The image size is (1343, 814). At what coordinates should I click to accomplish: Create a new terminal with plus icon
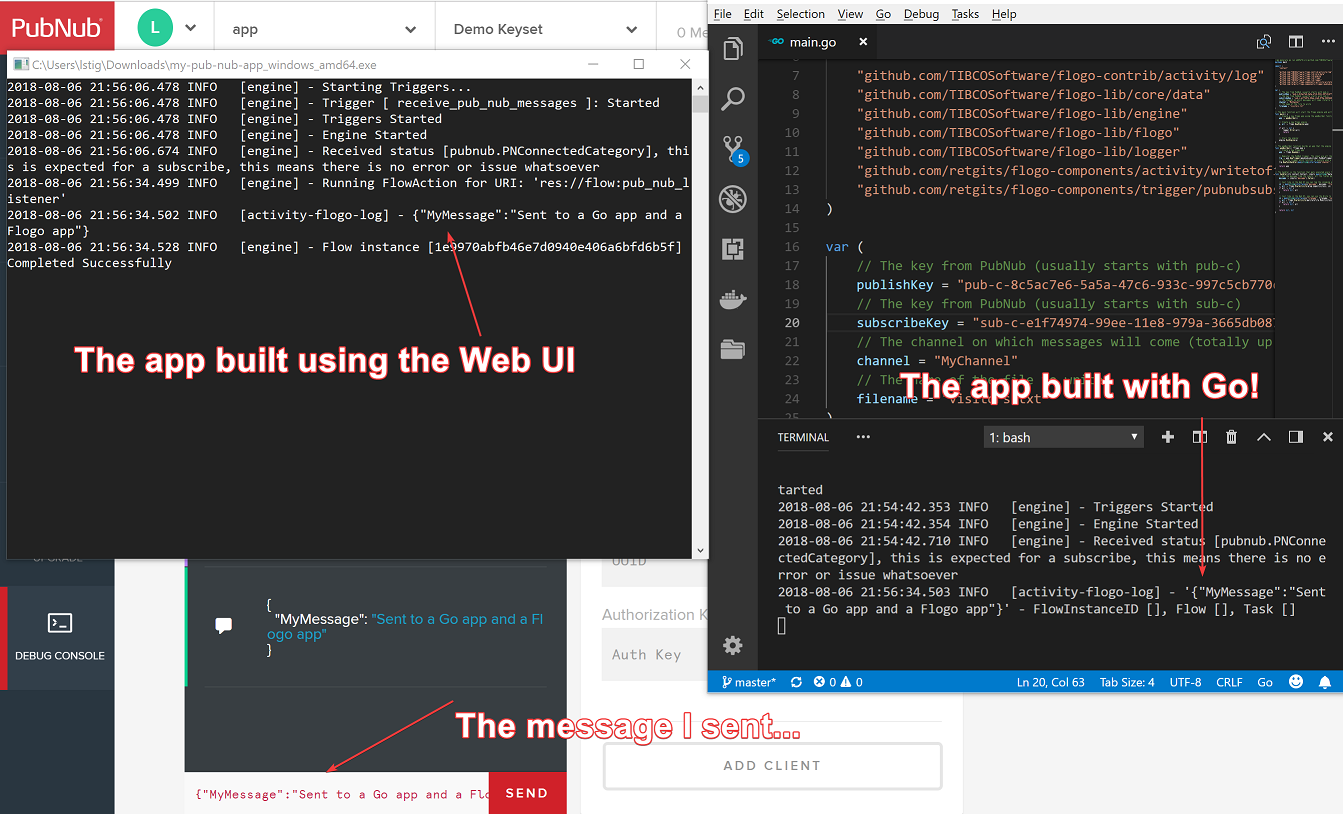[1167, 437]
